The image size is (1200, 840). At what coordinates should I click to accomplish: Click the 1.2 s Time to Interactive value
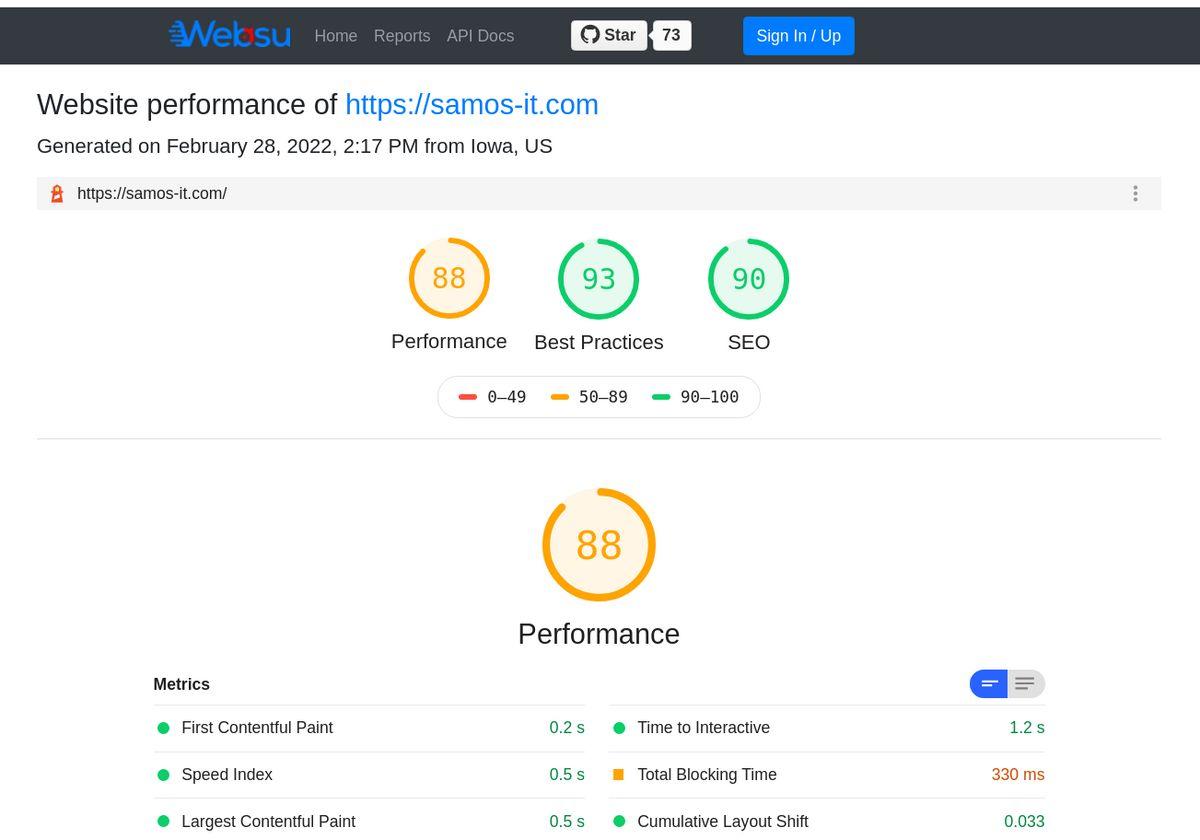click(x=1027, y=728)
